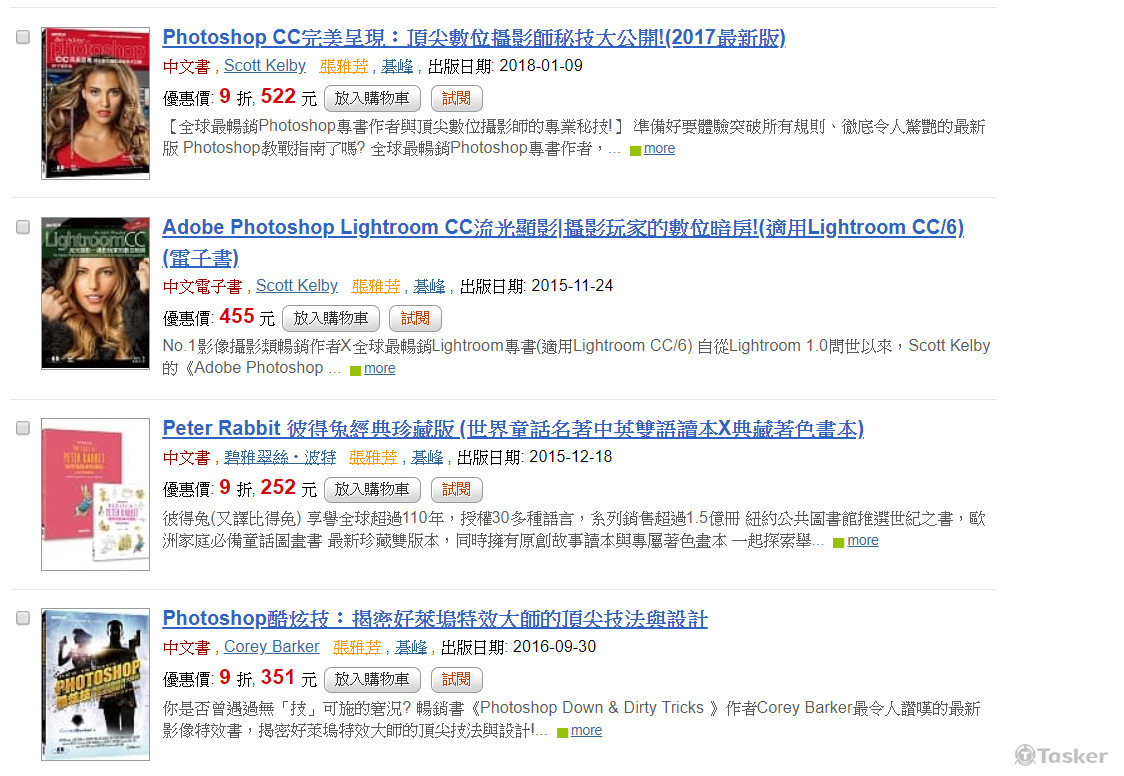Viewport: 1124px width, 776px height.
Task: Click the publish date 2016-09-30
Action: [555, 646]
